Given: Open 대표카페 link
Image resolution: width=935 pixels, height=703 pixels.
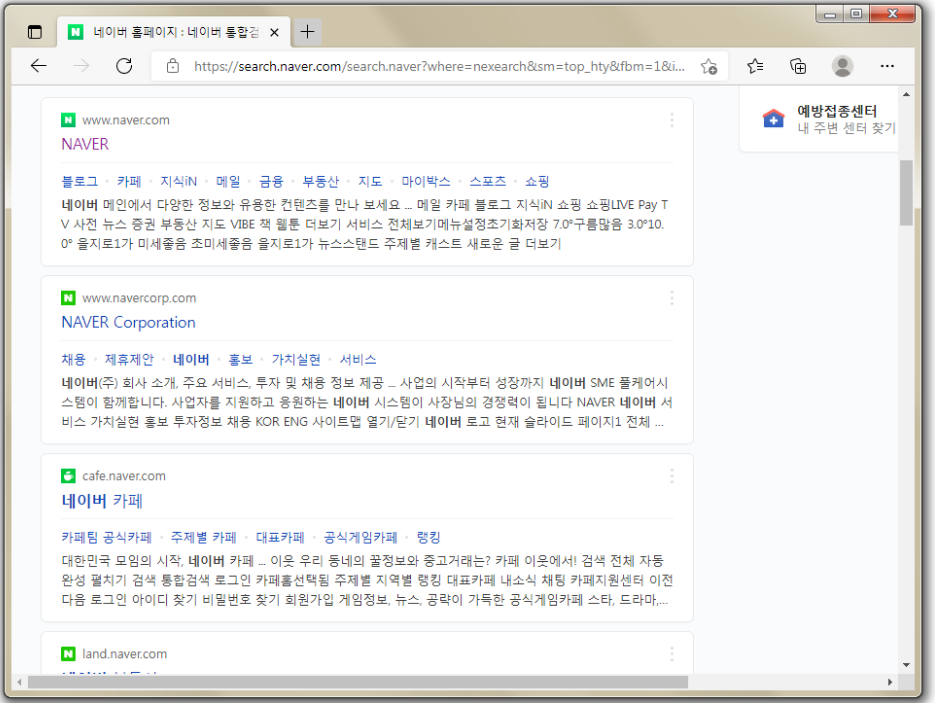Looking at the screenshot, I should coord(280,537).
